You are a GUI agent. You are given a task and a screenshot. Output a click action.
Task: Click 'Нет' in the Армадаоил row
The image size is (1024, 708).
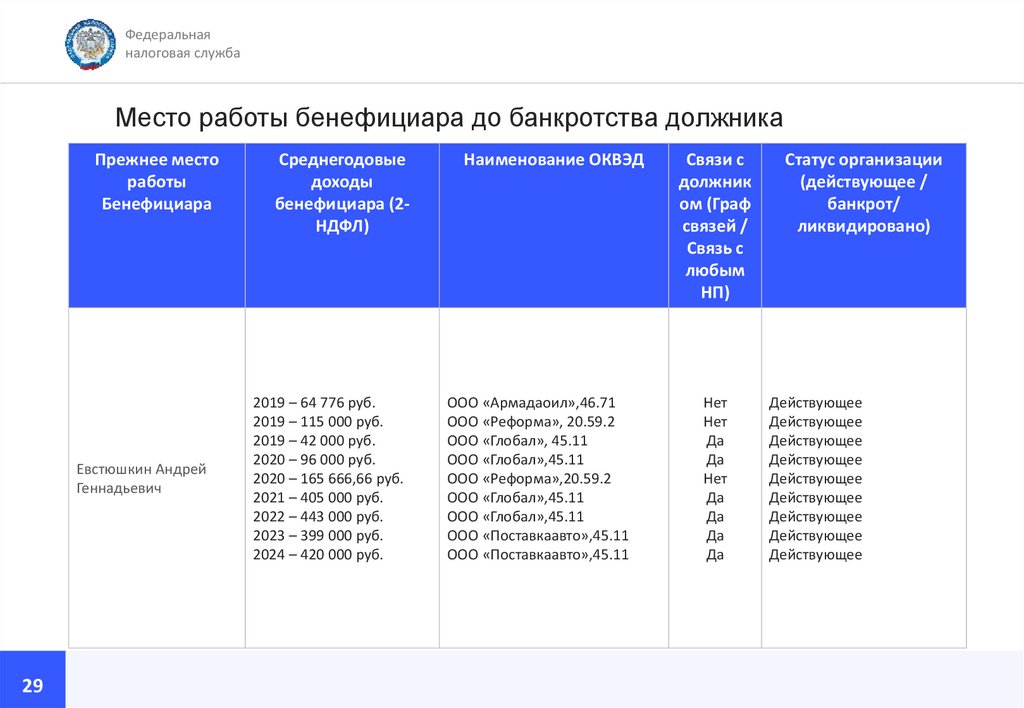715,403
